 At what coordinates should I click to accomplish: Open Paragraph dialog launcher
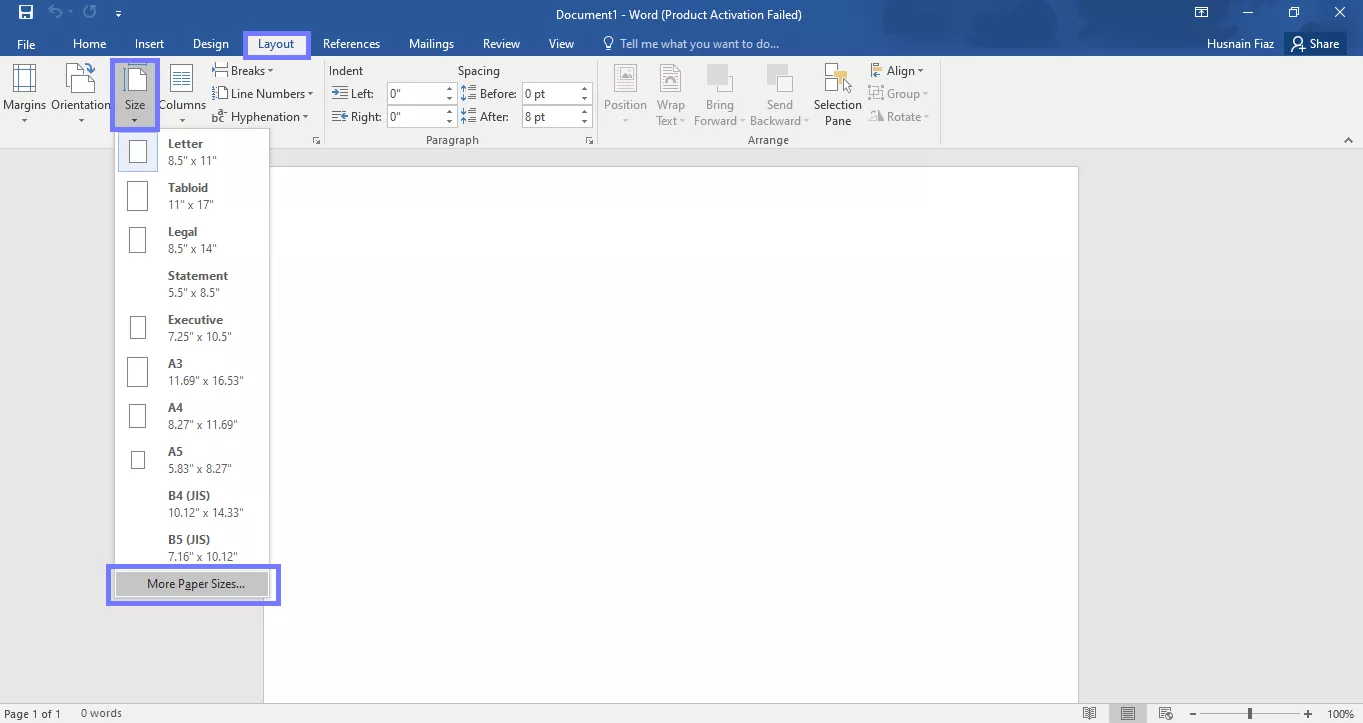pyautogui.click(x=589, y=141)
